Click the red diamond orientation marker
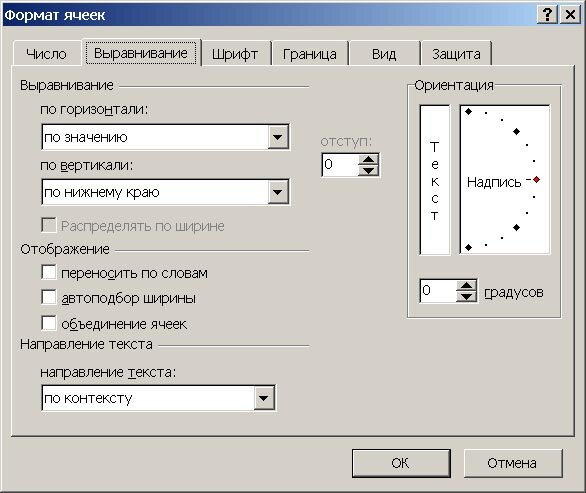Viewport: 586px width, 493px height. coord(537,180)
